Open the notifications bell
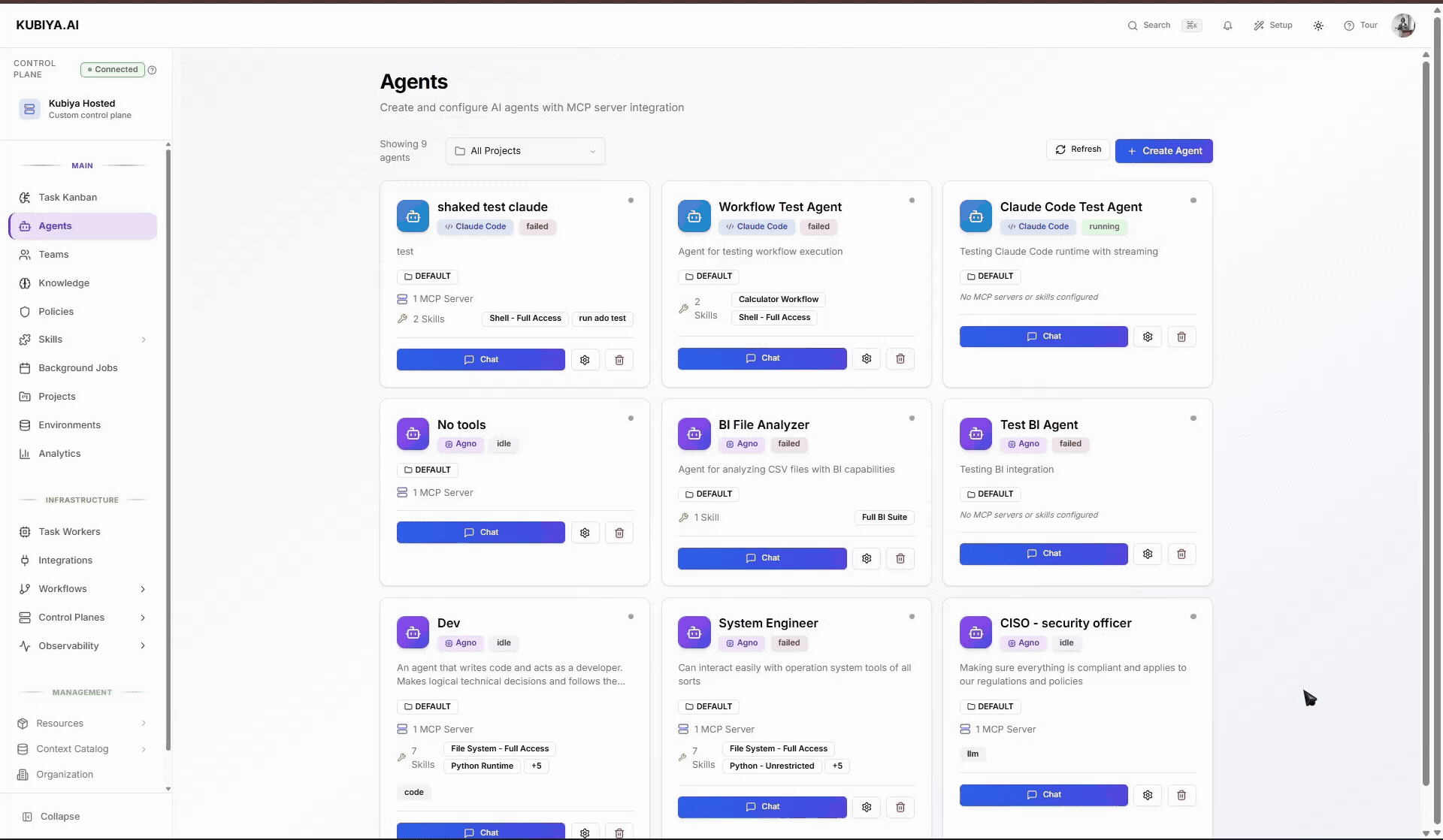Screen dimensions: 1443x840 (x=1227, y=25)
